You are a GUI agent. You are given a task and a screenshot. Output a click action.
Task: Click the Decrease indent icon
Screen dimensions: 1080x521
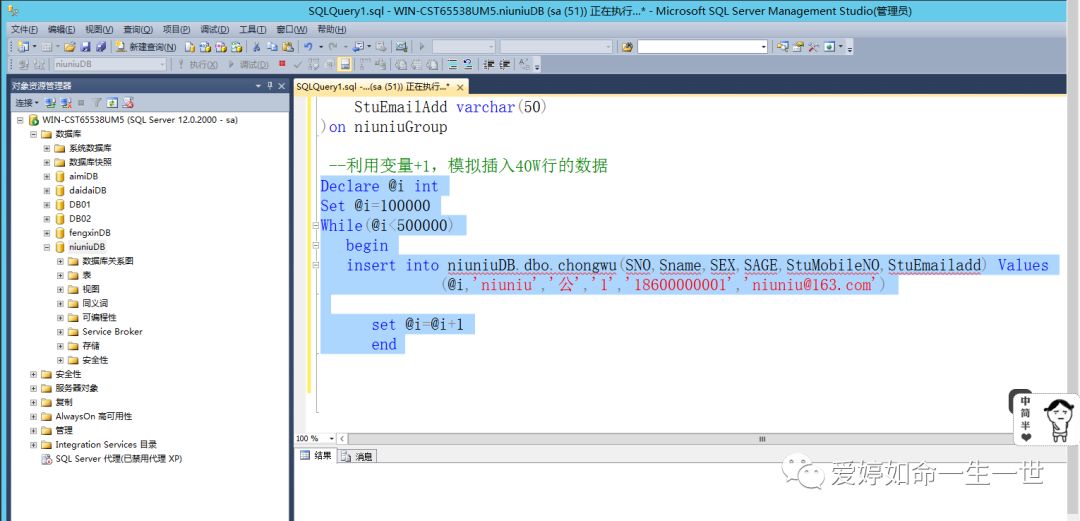[488, 64]
